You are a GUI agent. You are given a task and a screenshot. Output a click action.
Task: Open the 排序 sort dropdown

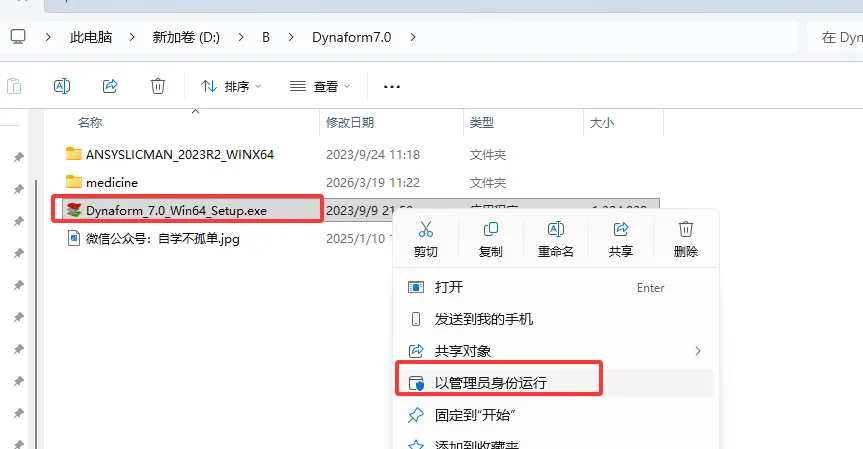point(231,86)
